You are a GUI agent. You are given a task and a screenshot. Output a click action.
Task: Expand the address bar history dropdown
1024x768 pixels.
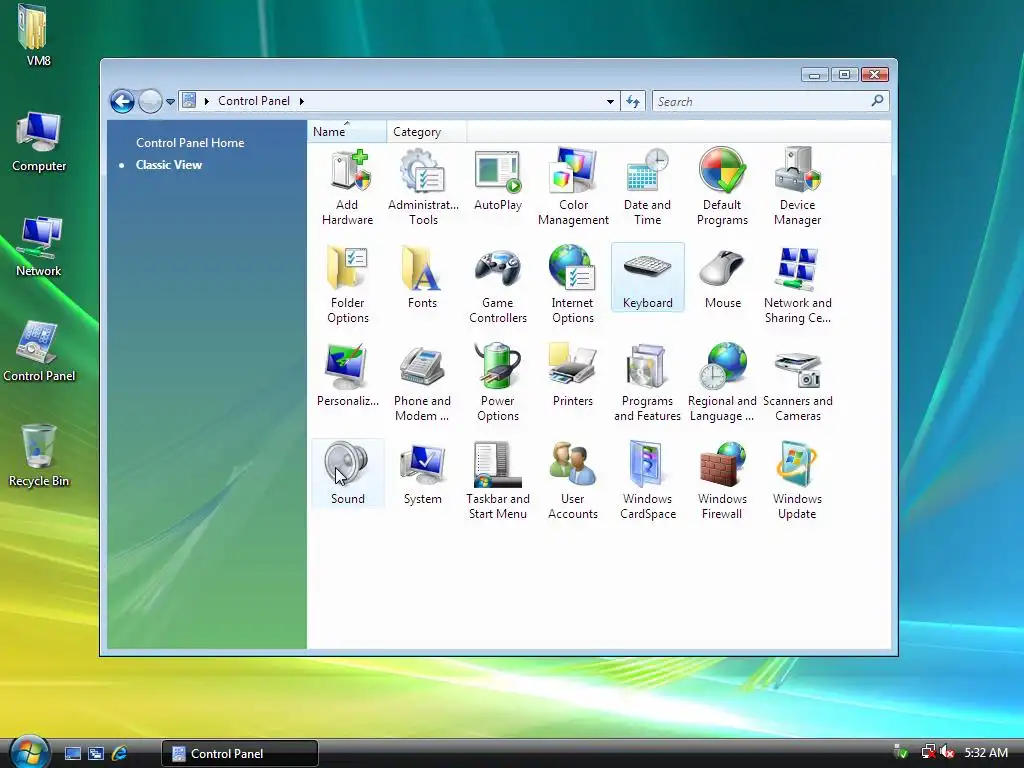[610, 101]
